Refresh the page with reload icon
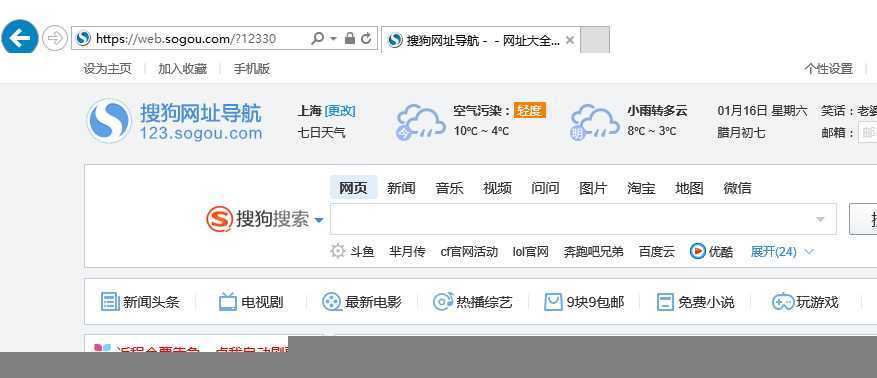This screenshot has height=378, width=877. pos(366,39)
